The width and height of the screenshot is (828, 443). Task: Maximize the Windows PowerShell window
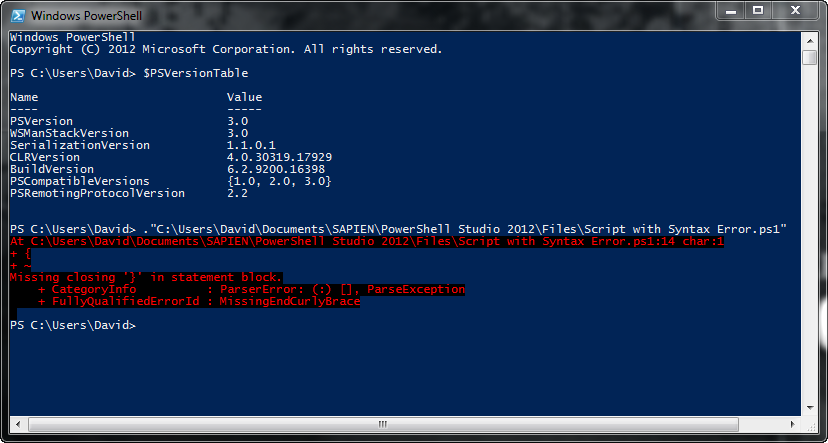[x=758, y=10]
